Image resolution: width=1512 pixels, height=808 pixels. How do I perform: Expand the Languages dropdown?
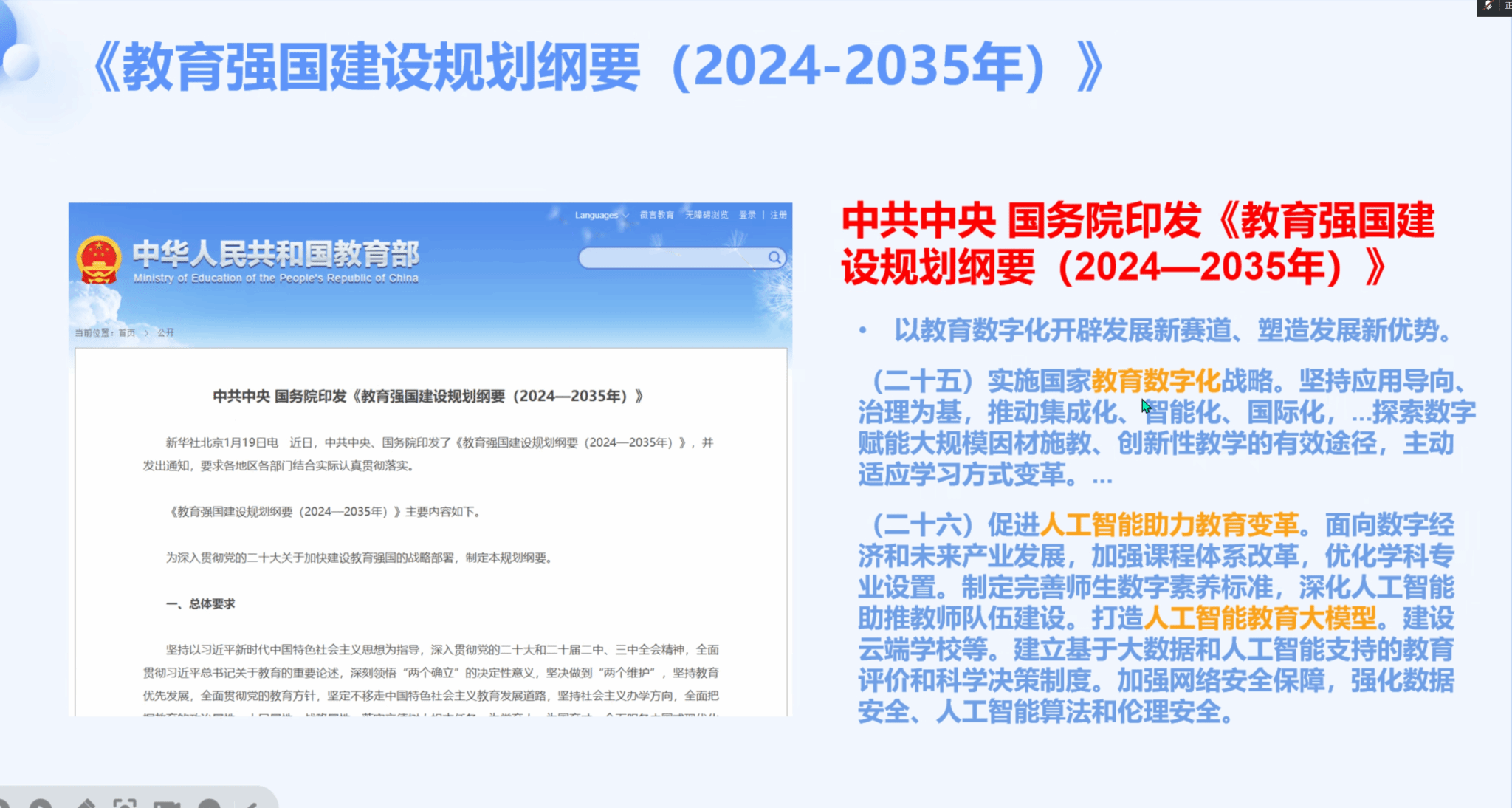[601, 215]
